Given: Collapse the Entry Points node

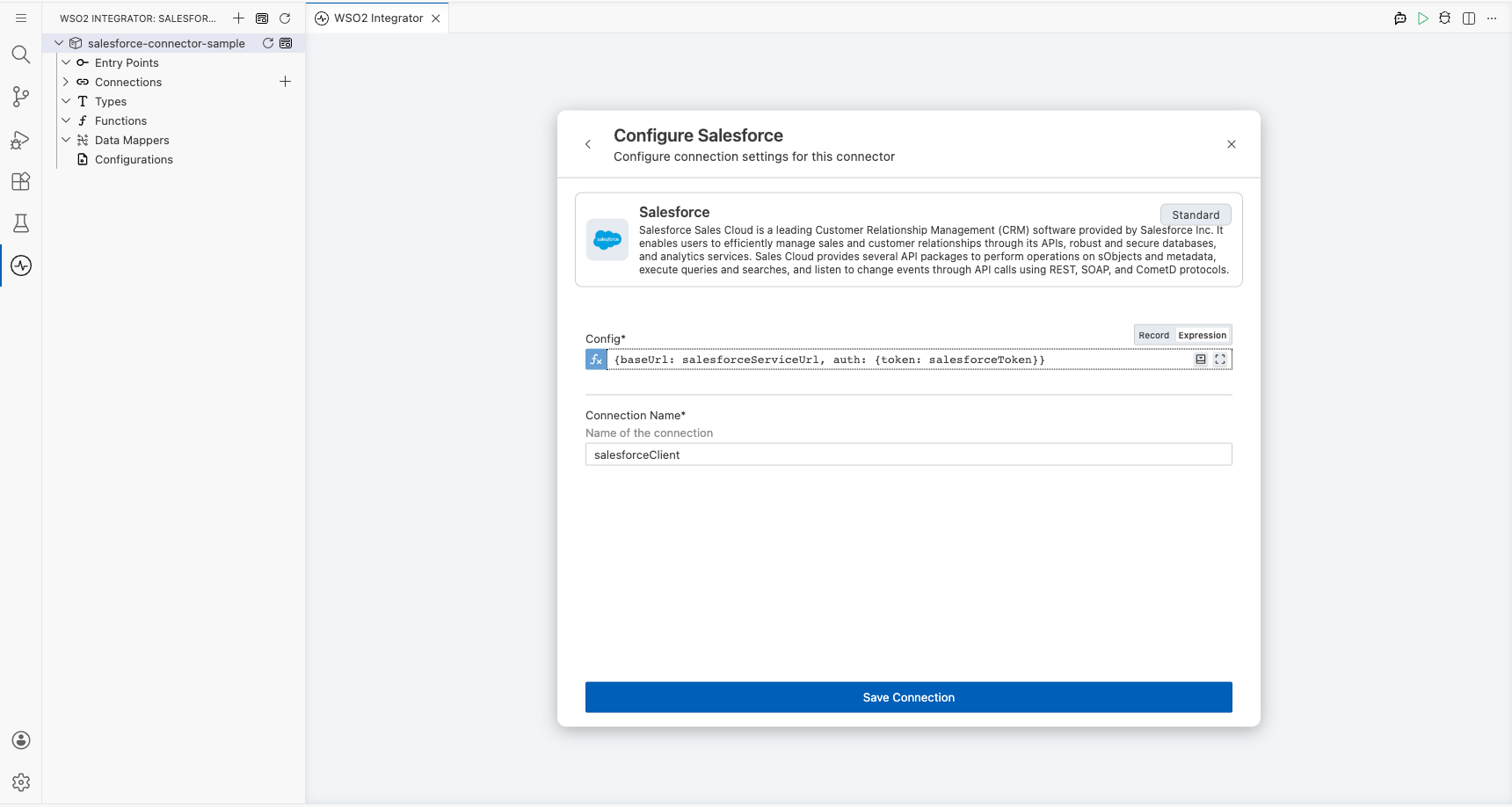Looking at the screenshot, I should click(x=66, y=62).
